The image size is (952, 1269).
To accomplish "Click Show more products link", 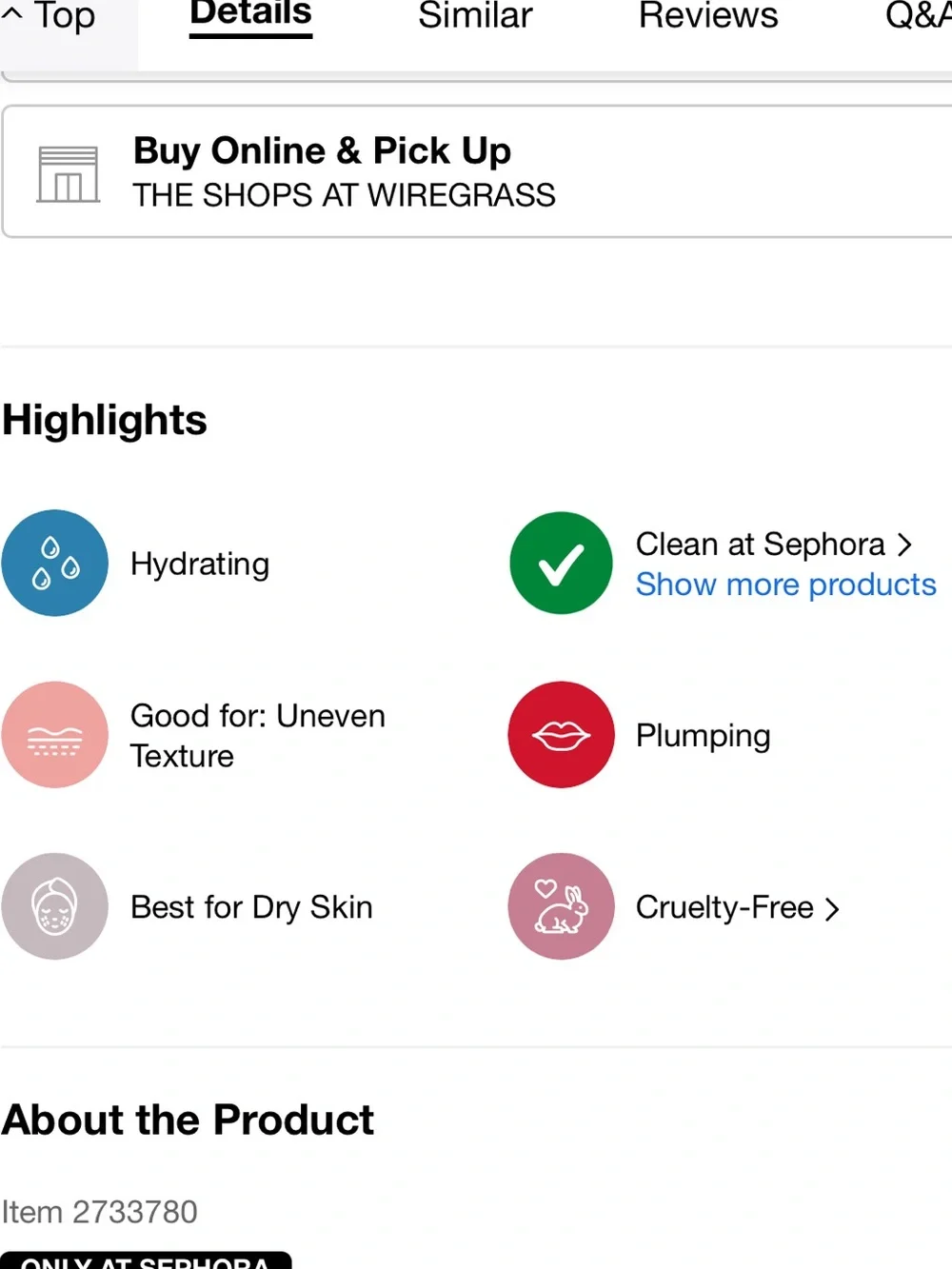I will coord(786,584).
